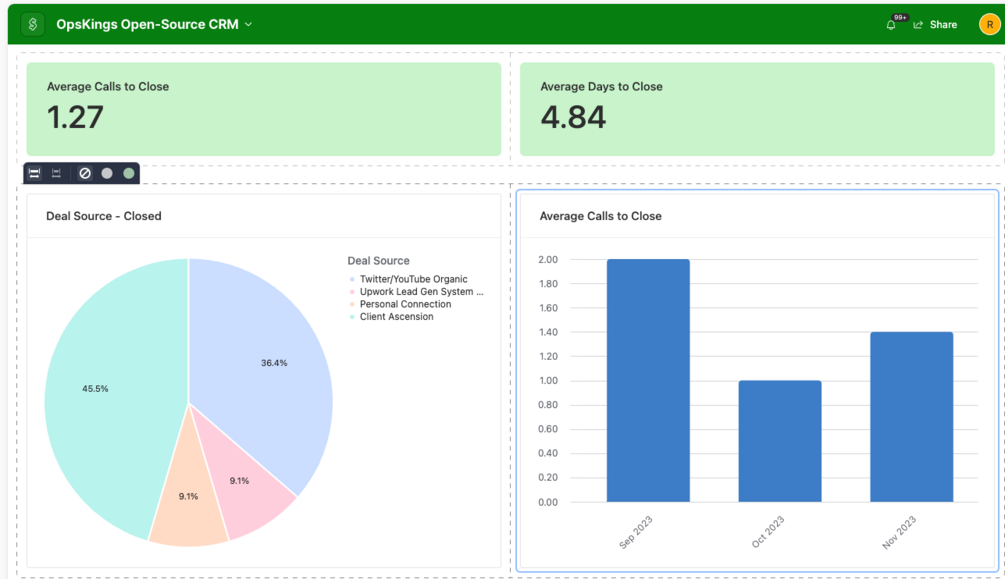Click the Average Calls to Close bar chart title
The image size is (1005, 579).
click(601, 216)
